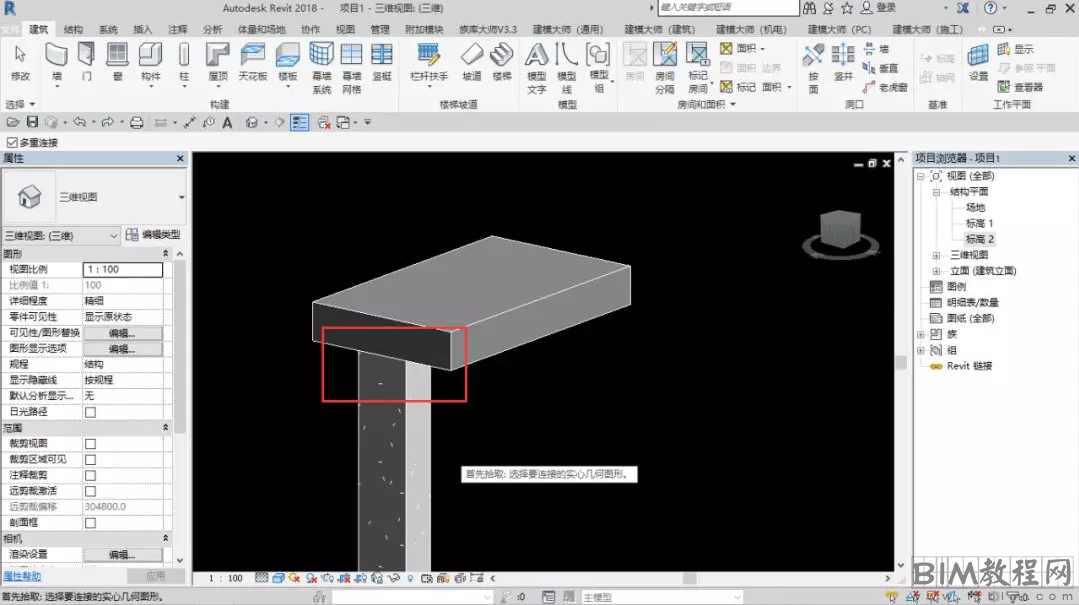Enable the 远剪裁激活 checkbox
Viewport: 1079px width, 605px height.
[x=90, y=491]
